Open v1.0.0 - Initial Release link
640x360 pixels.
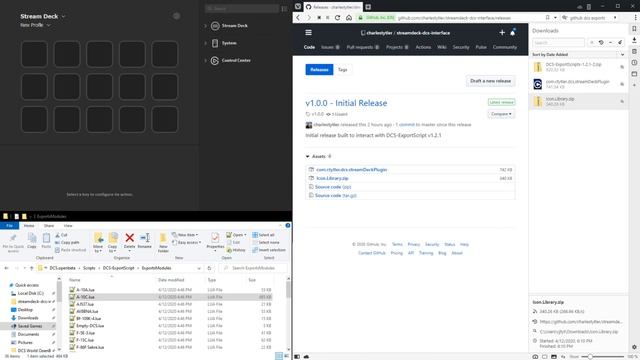coord(346,103)
